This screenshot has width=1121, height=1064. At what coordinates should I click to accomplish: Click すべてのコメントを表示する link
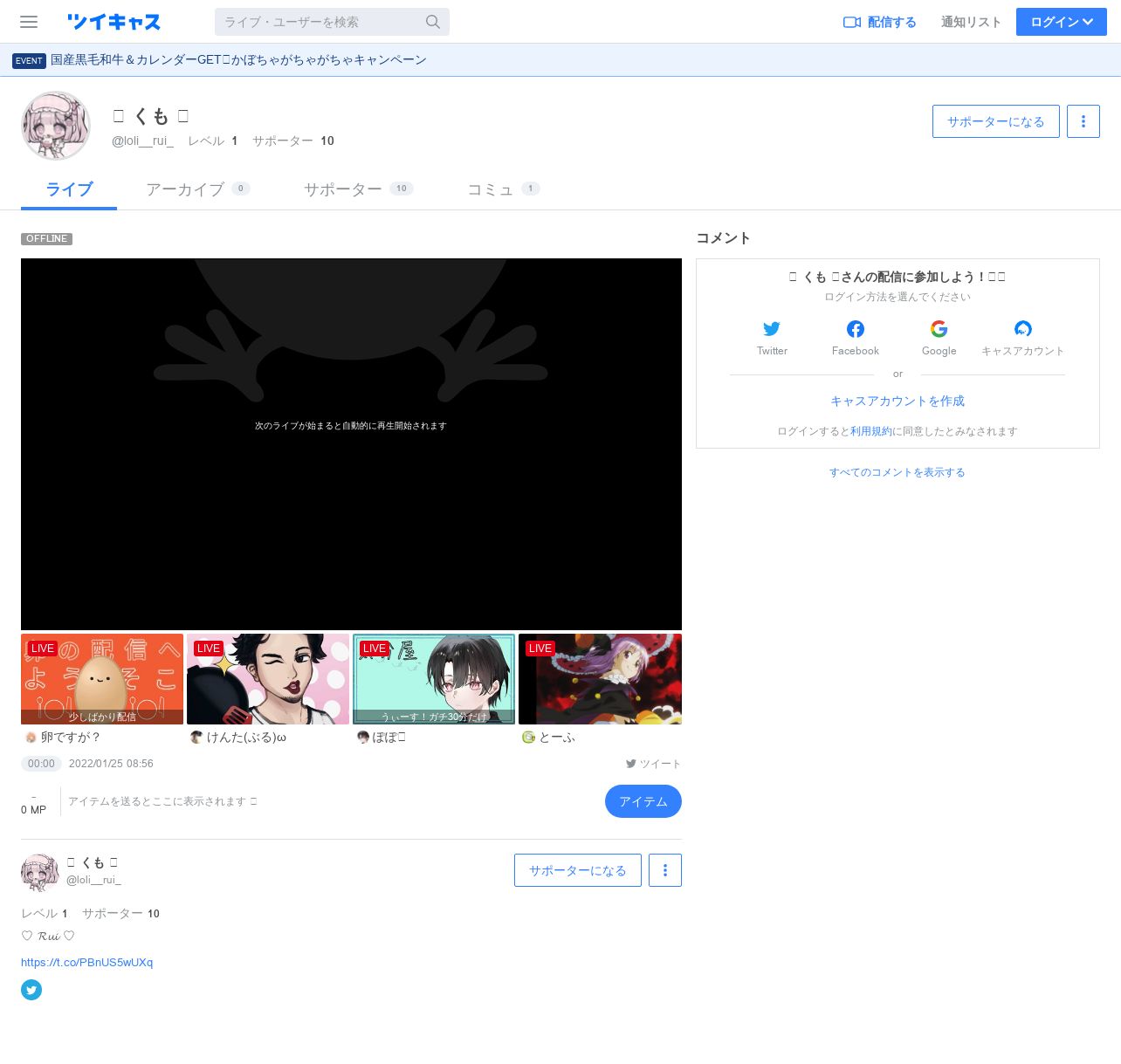pos(897,472)
